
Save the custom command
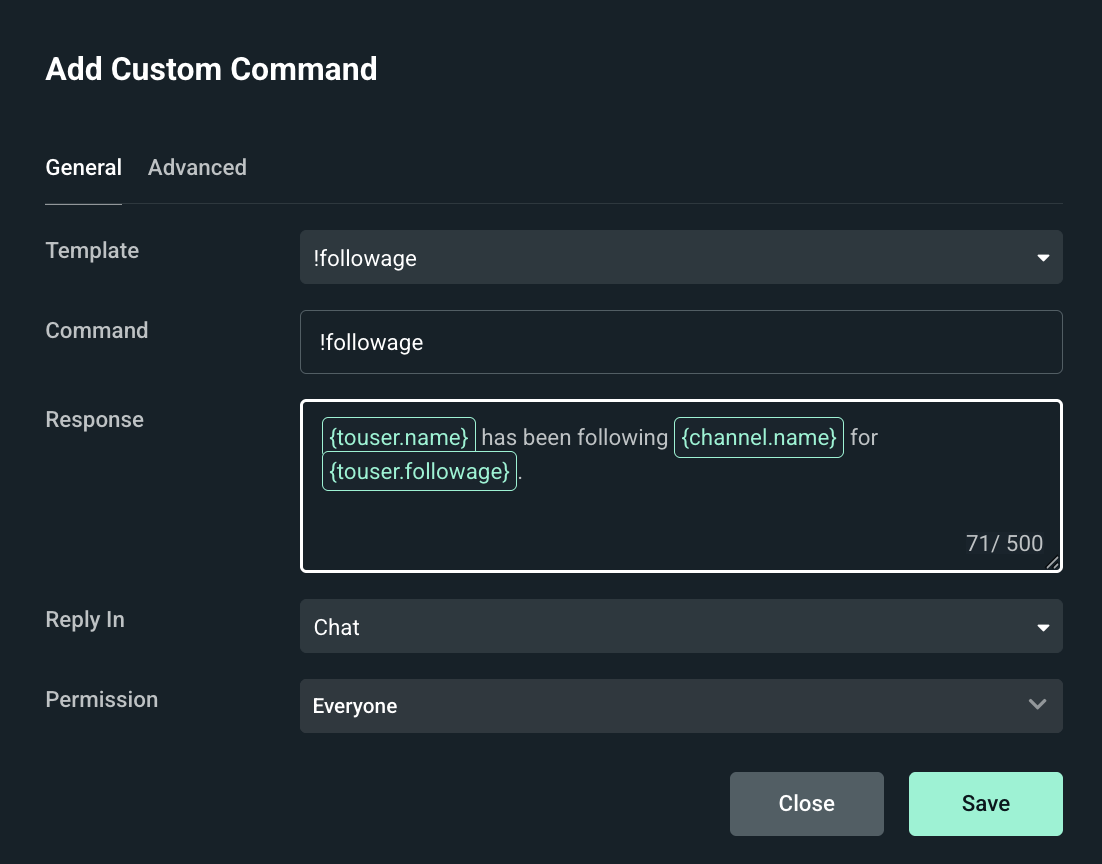tap(985, 804)
